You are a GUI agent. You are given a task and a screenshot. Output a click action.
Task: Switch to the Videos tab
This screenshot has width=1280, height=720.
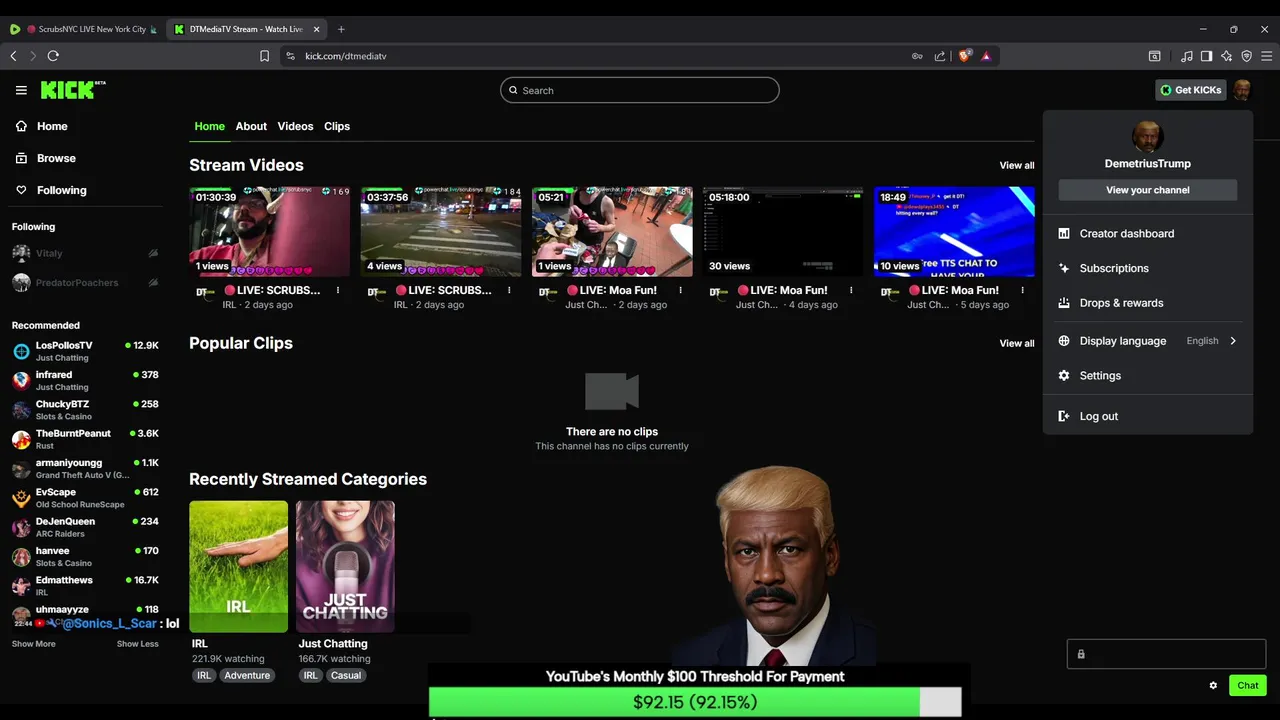[295, 126]
